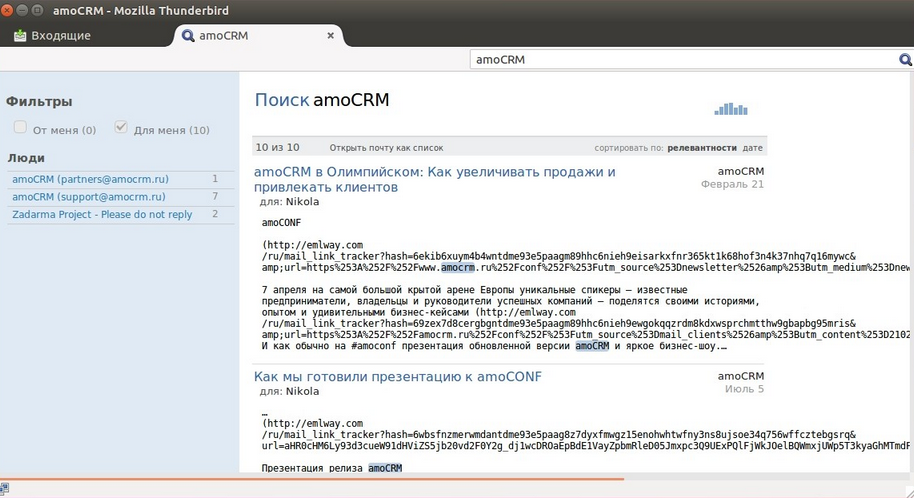Viewport: 914px width, 498px height.
Task: Click the Июль 5 date text
Action: pos(744,389)
